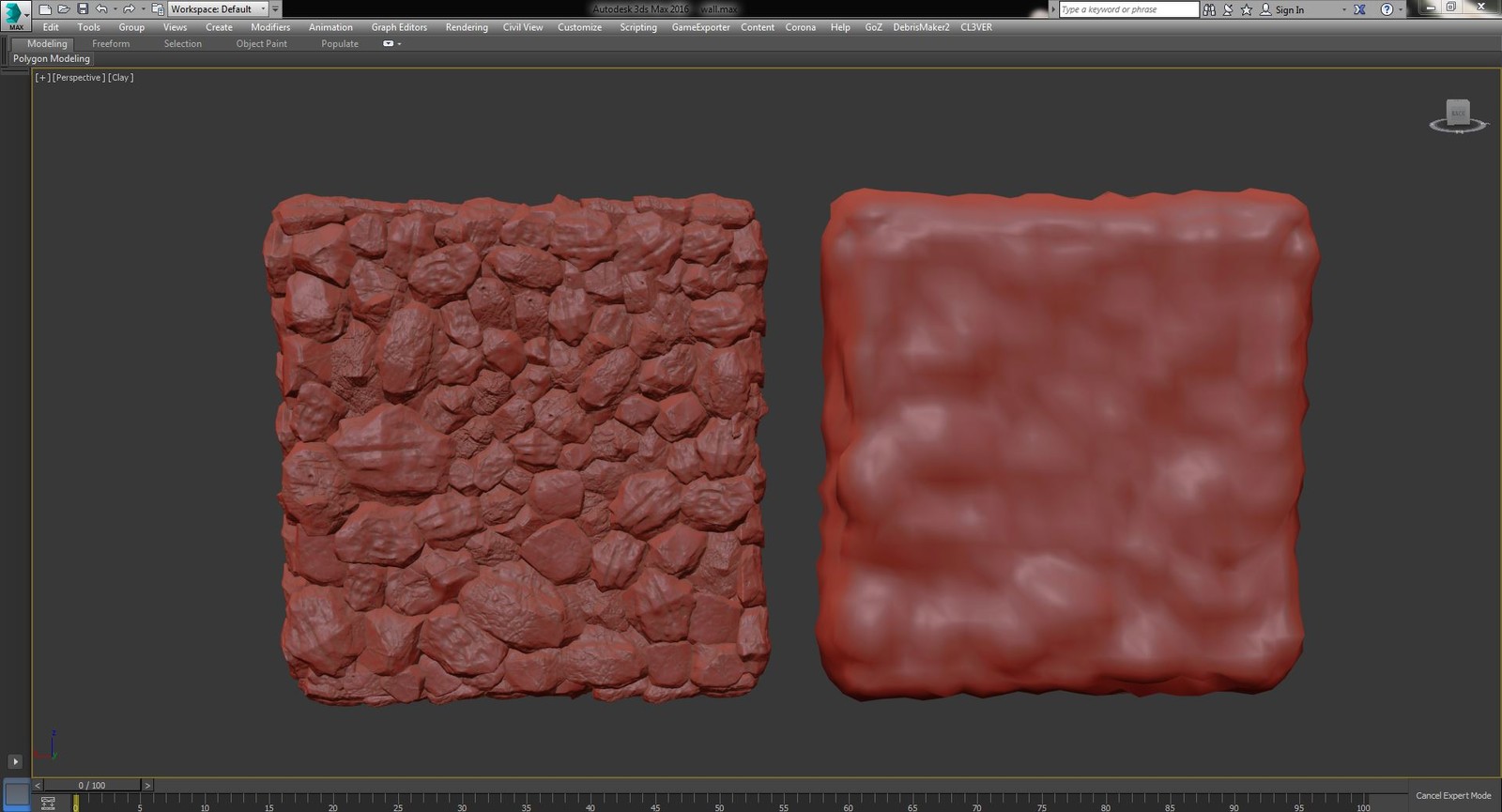Open the Corona menu
Screen dimensions: 1502x812
click(801, 27)
